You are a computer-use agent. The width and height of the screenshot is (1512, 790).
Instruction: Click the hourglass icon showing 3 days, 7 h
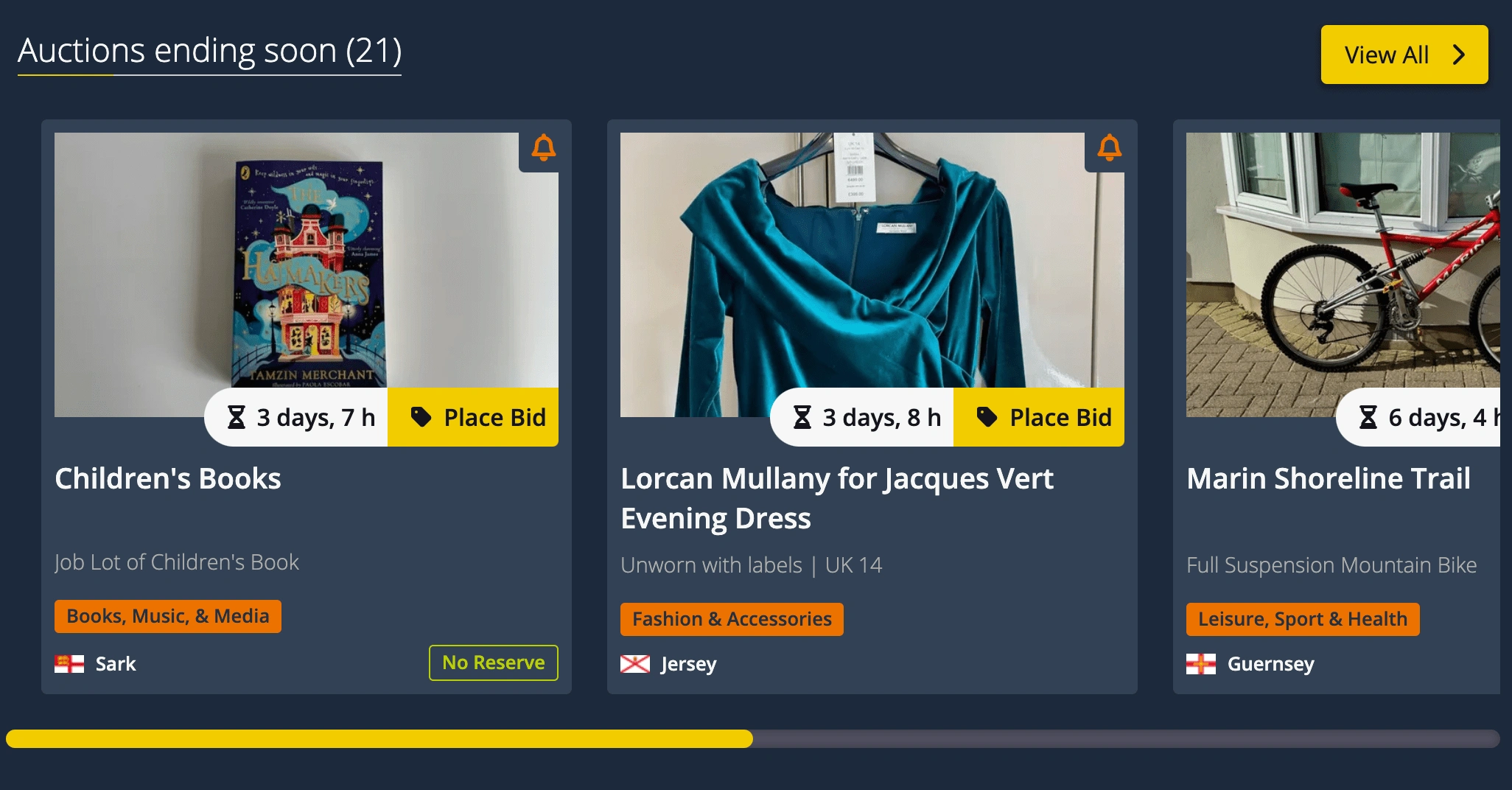[237, 417]
